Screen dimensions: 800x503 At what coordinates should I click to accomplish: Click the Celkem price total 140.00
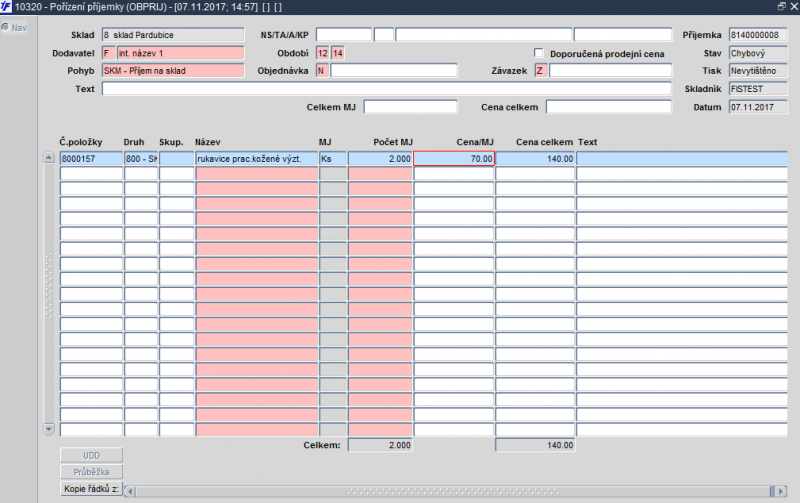[535, 445]
